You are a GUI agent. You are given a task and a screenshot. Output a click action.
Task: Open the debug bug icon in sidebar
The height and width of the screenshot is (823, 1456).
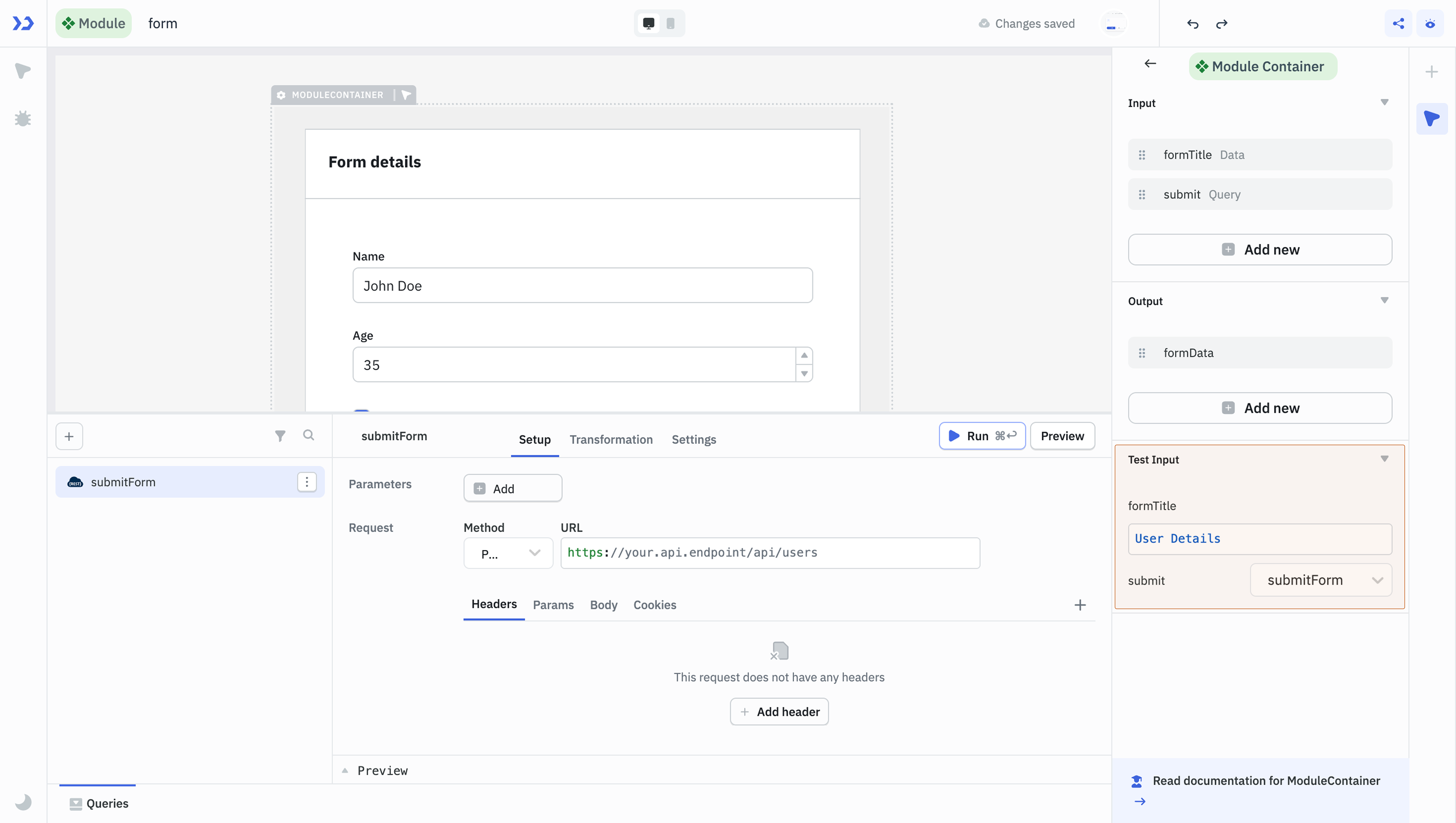(23, 119)
